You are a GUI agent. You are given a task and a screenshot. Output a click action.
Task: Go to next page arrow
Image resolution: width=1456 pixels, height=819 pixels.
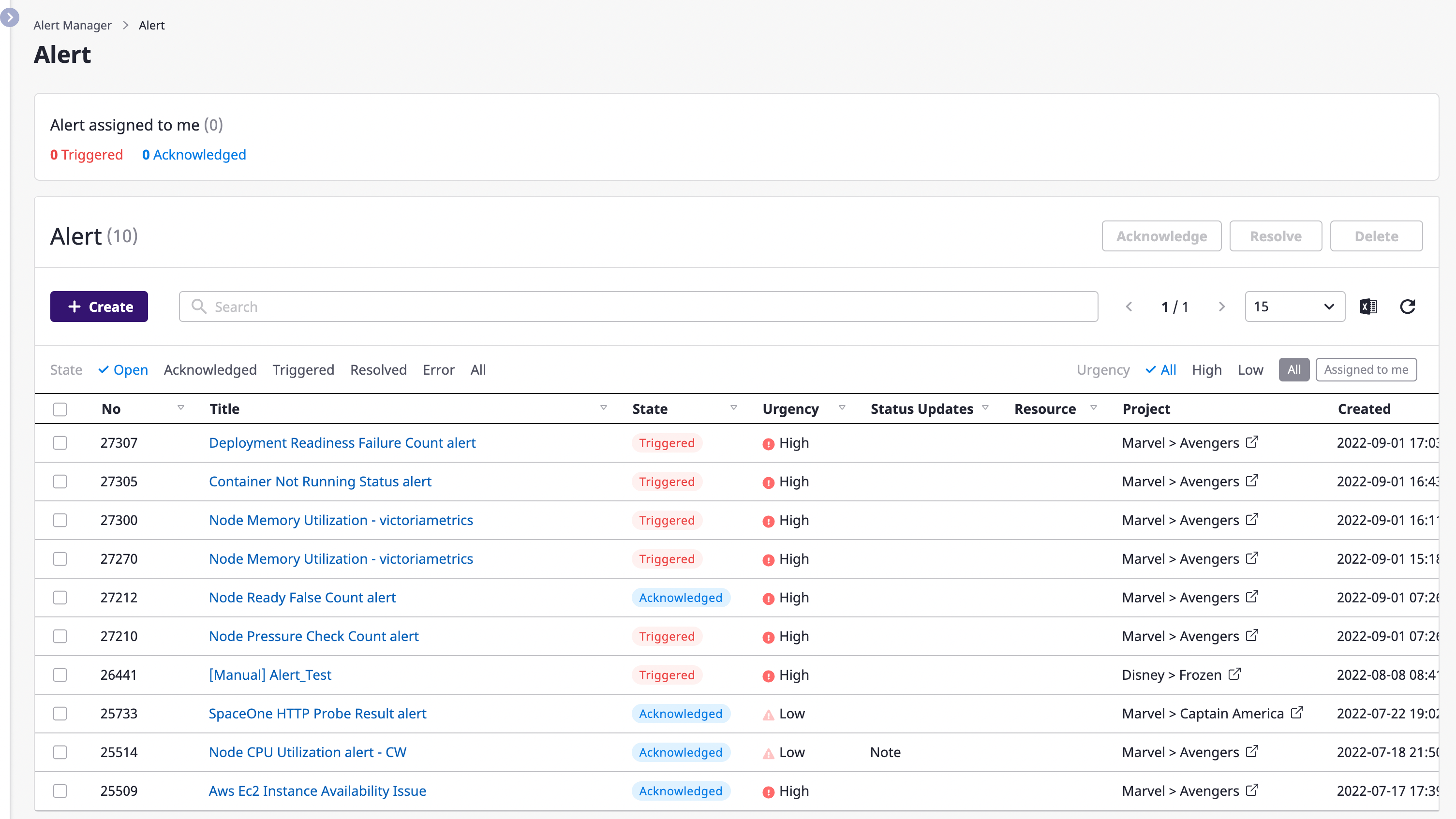[1221, 307]
